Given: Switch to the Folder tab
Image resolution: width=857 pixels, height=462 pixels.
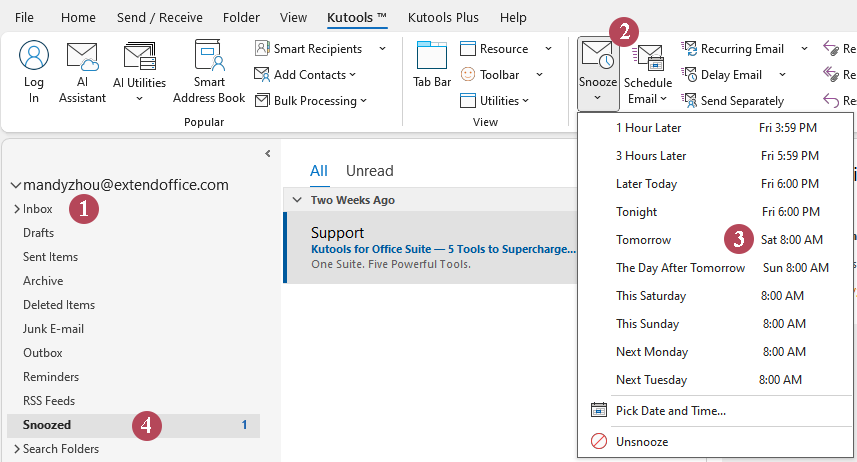Looking at the screenshot, I should [x=241, y=17].
